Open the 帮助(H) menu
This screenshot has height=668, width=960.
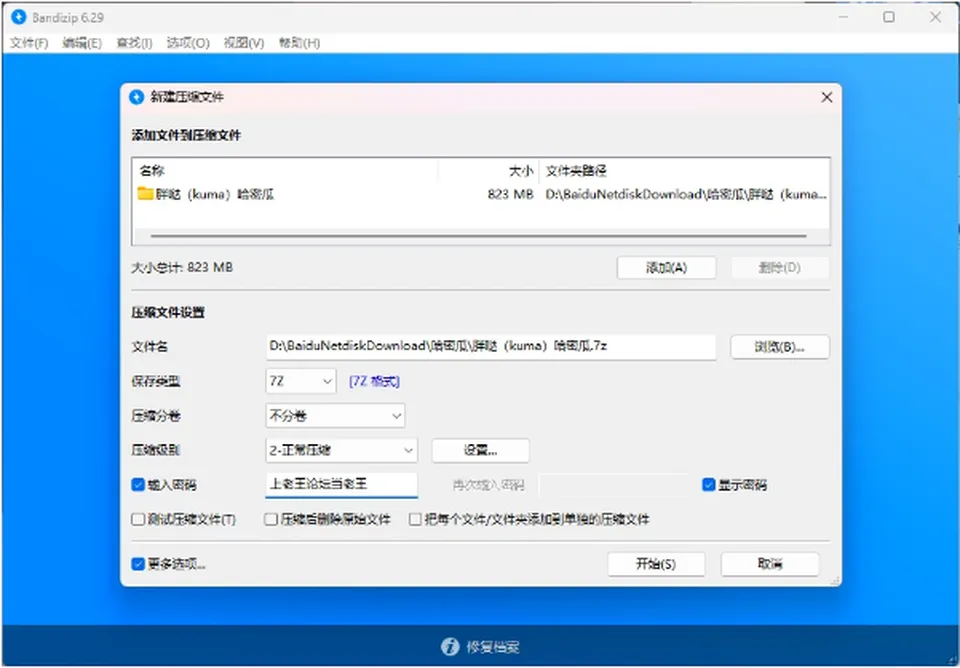pyautogui.click(x=299, y=43)
